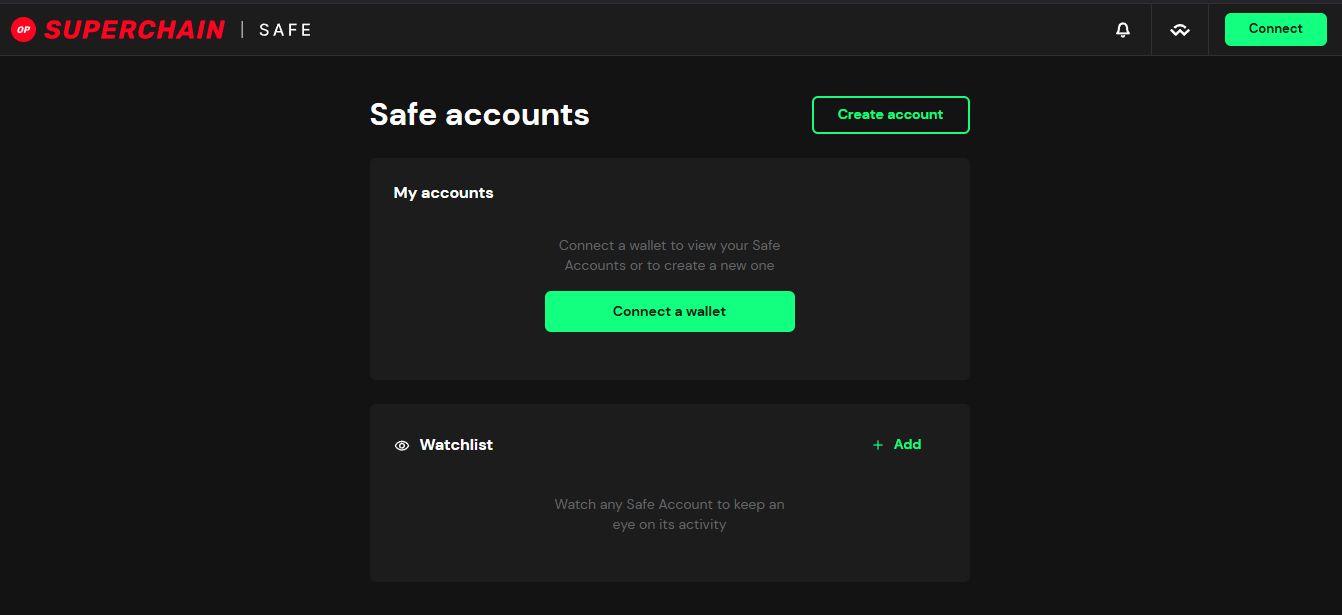1342x615 pixels.
Task: Click empty area below Connect a wallet button
Action: [x=669, y=355]
